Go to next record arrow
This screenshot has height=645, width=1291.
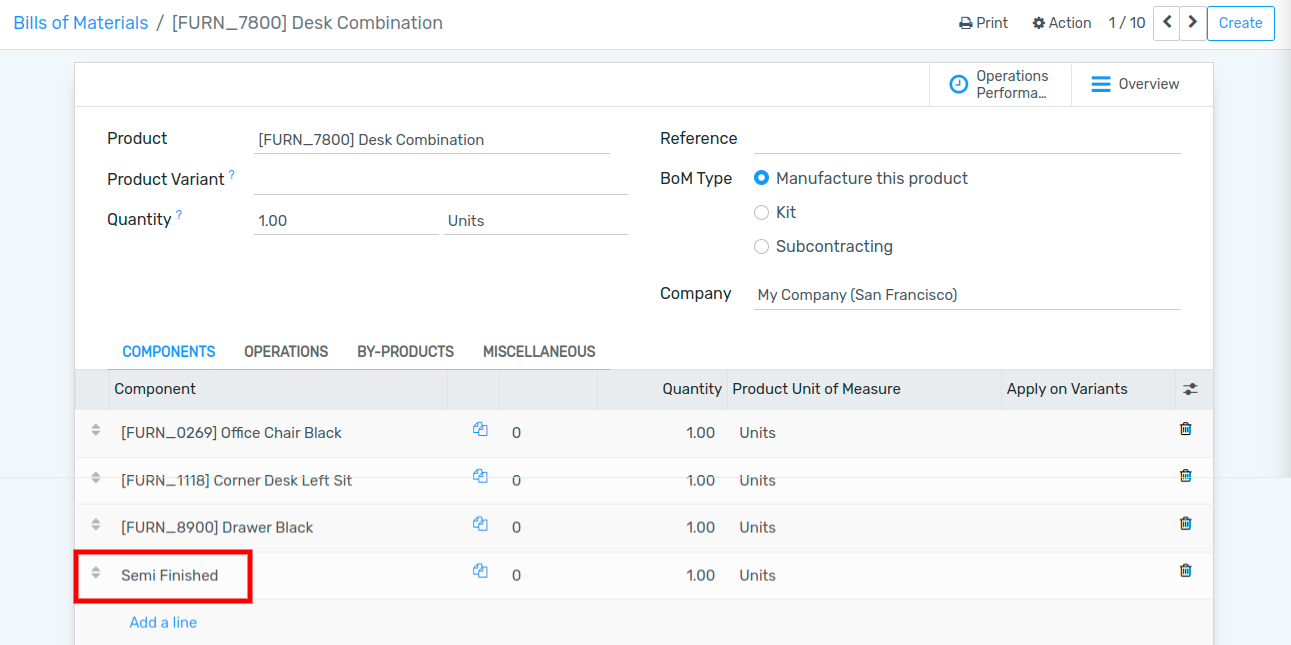pos(1192,23)
